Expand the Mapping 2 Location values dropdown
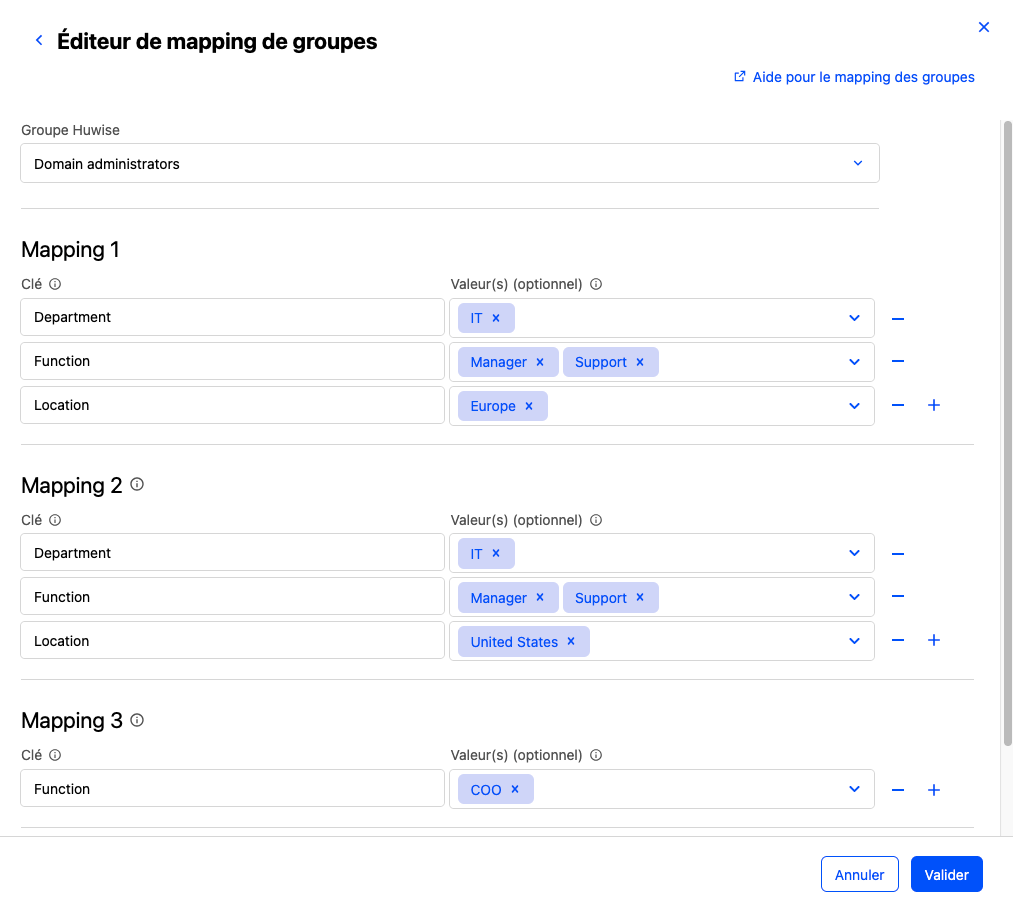1013x906 pixels. (854, 641)
